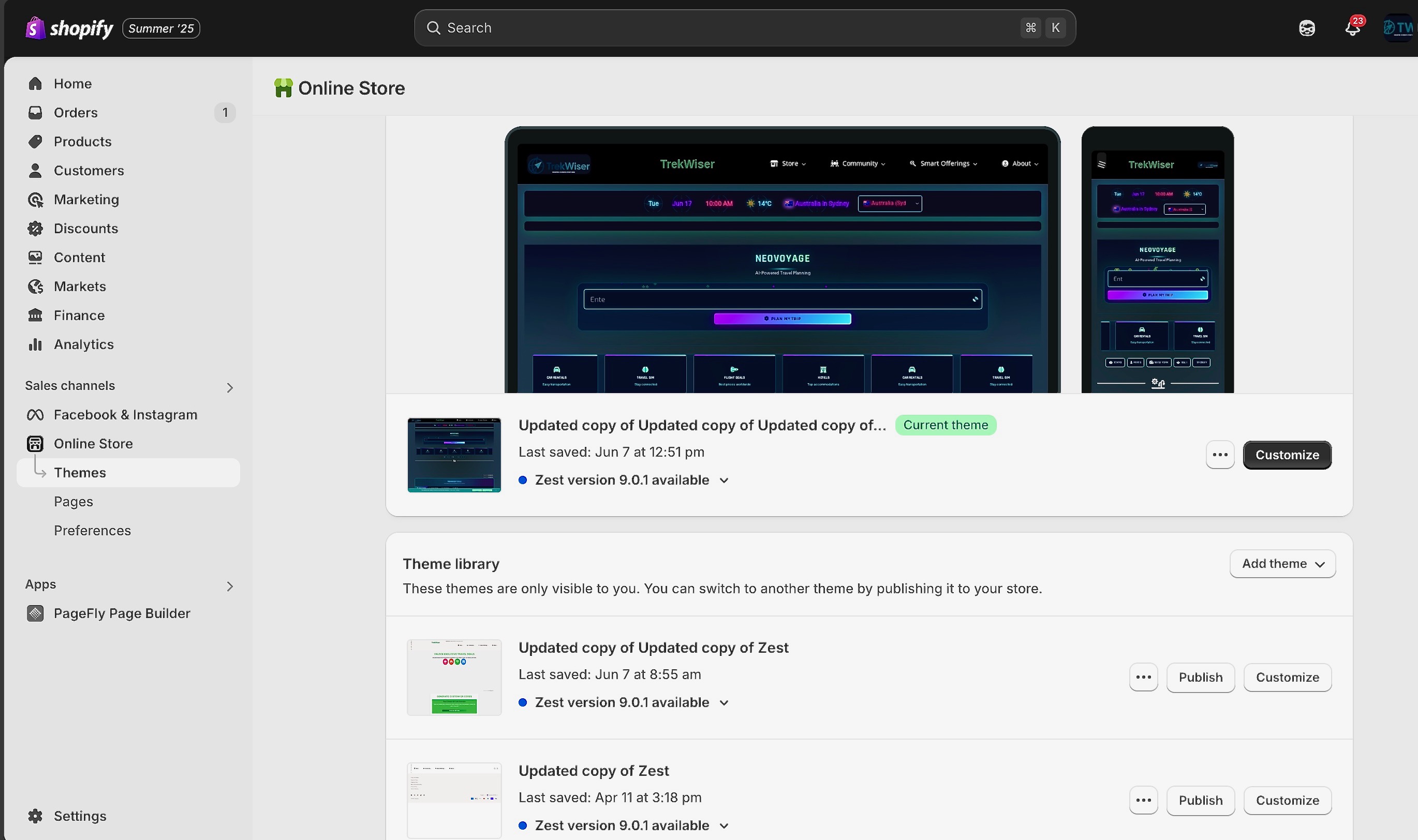Screen dimensions: 1418x840
Task: Open the Summer '25 edition badge
Action: click(161, 28)
